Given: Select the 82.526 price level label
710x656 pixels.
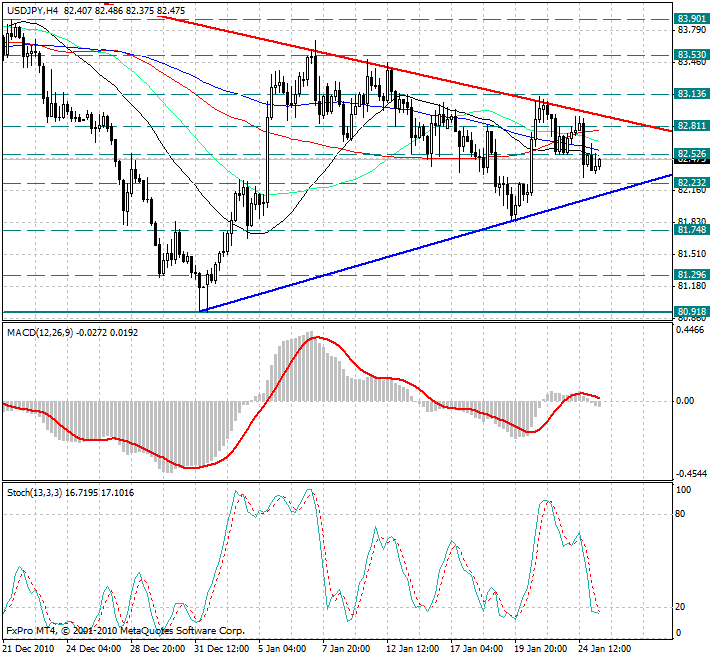Looking at the screenshot, I should pos(691,153).
